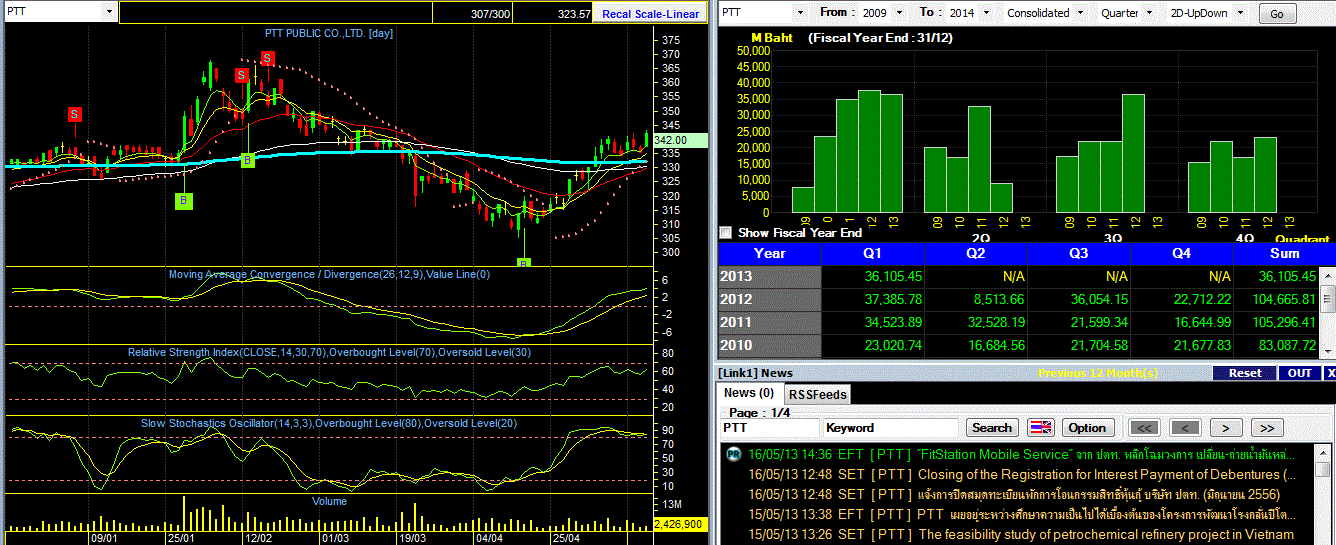The image size is (1336, 545).
Task: Select the 2013 year row header
Action: 769,277
